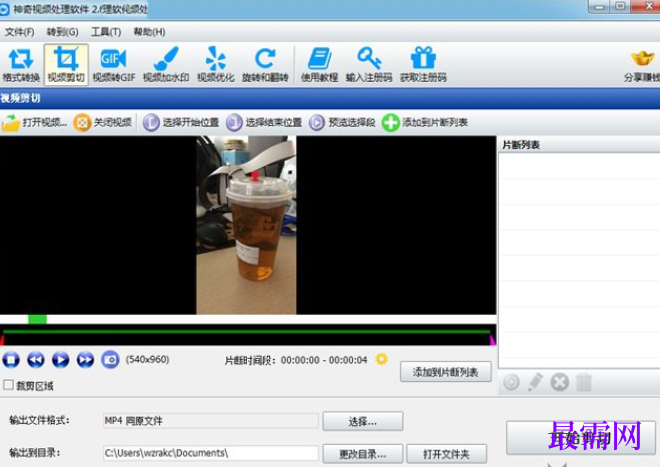Open the 旋转和翻转 rotate and flip tool

[265, 65]
